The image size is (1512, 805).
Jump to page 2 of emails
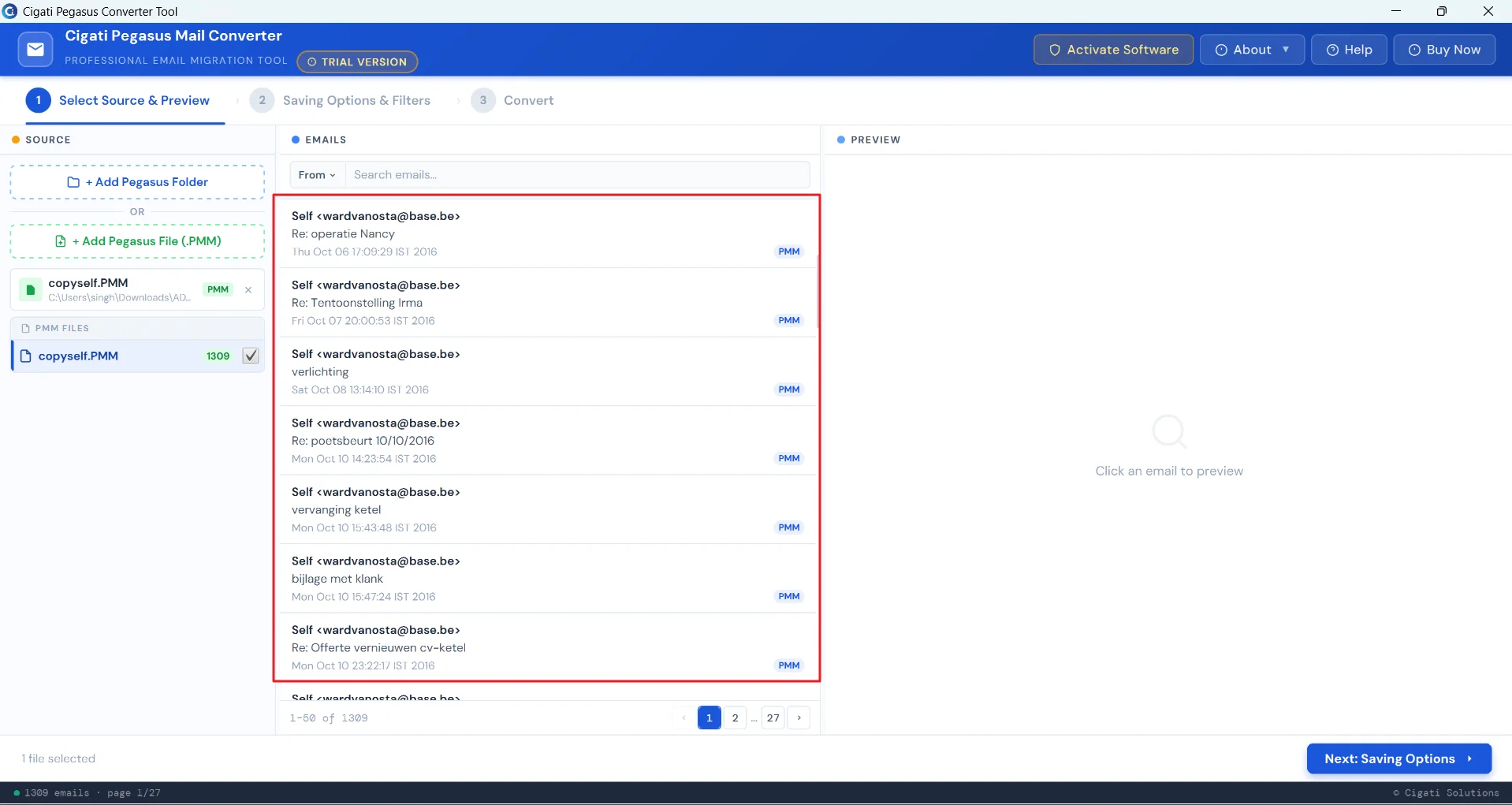[x=735, y=717]
